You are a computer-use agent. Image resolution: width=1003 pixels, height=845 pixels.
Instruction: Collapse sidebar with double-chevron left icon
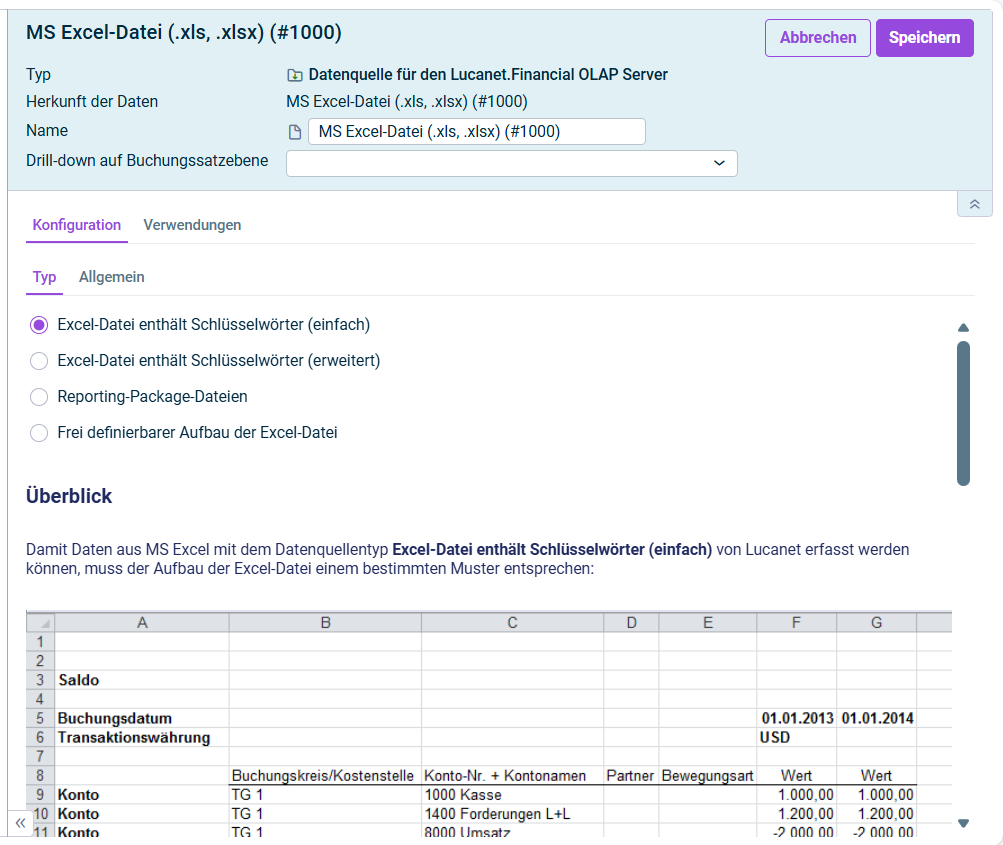(20, 823)
